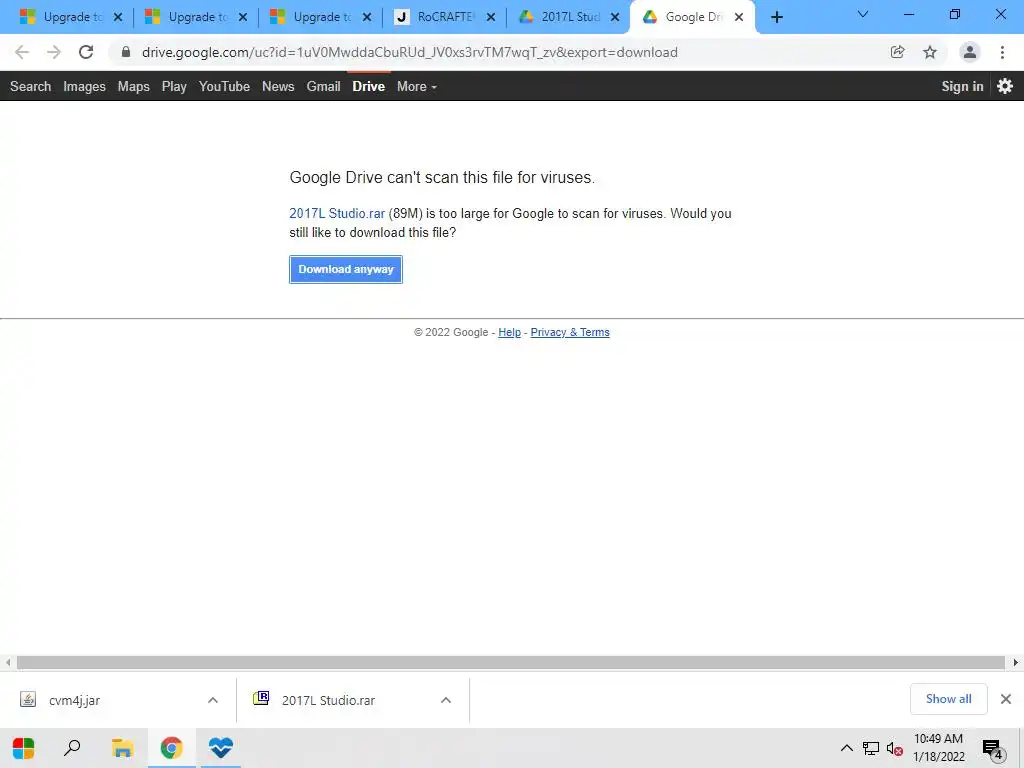Bookmark this page with the star icon
Viewport: 1024px width, 768px height.
tap(930, 52)
